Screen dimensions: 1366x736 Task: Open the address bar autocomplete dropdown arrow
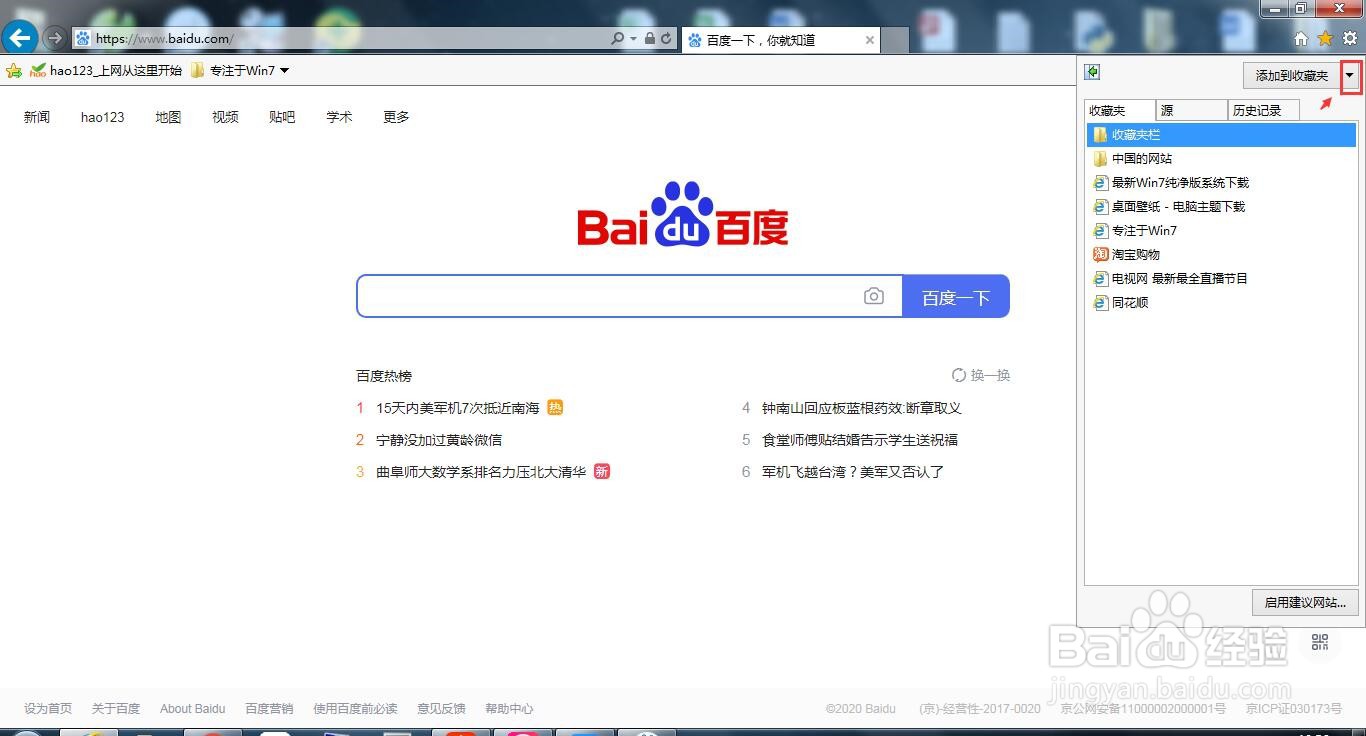(x=633, y=39)
